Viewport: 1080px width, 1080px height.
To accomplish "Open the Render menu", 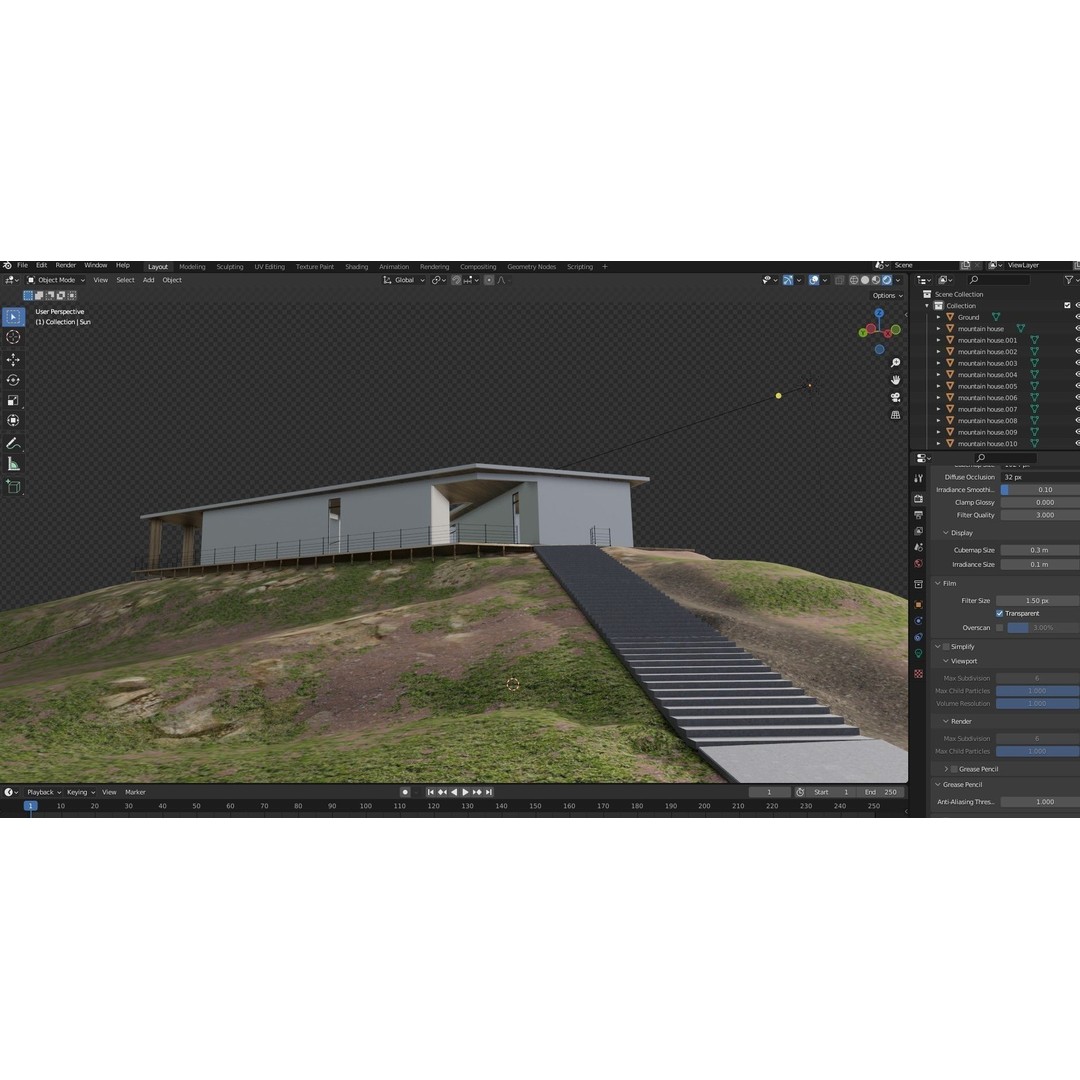I will tap(65, 265).
